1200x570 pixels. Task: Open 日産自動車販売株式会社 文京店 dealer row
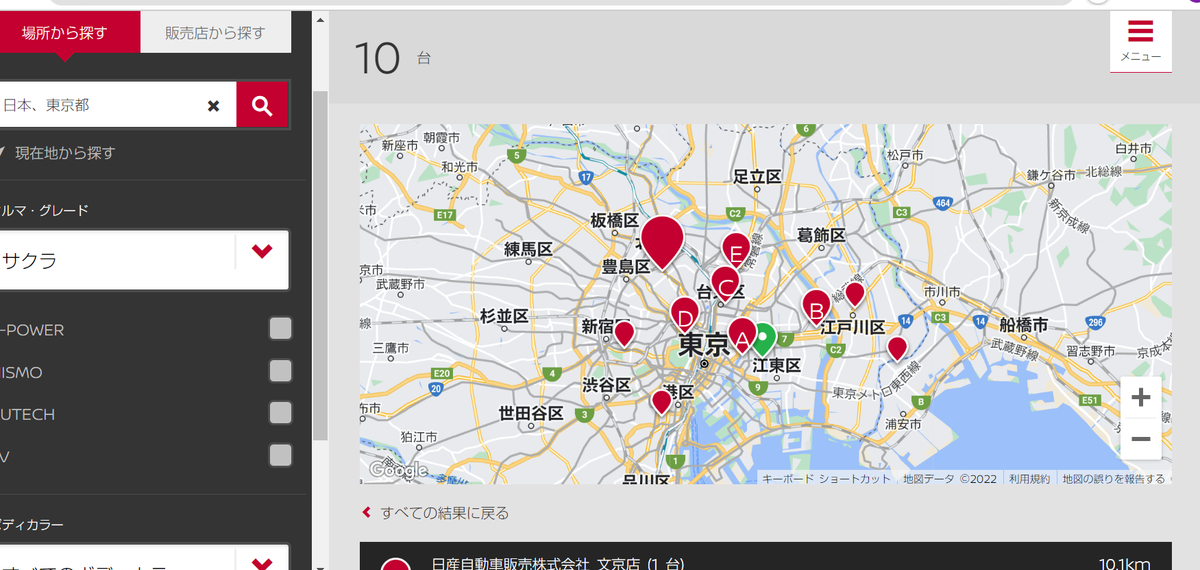(x=765, y=558)
